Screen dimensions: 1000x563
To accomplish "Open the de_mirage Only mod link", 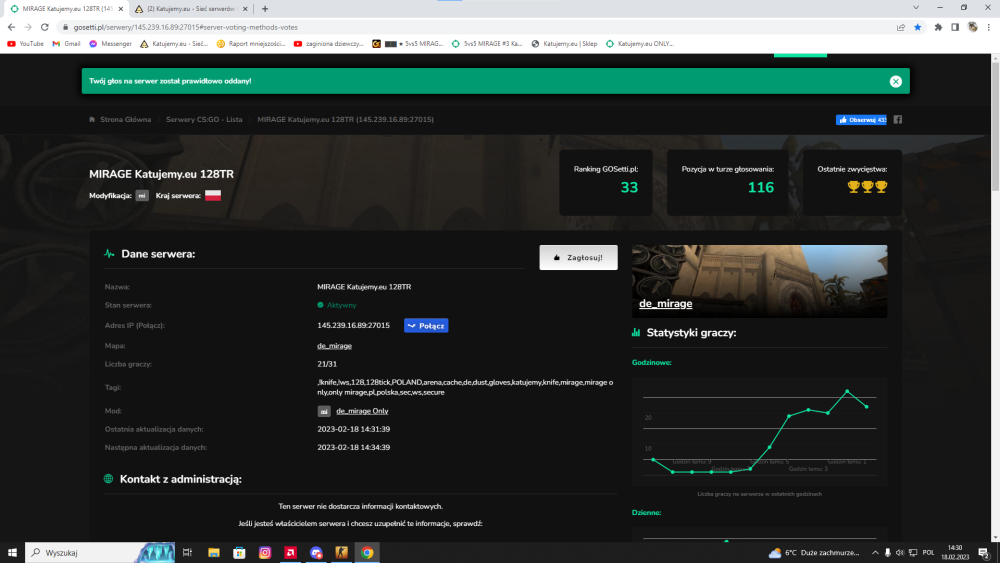I will coord(362,411).
